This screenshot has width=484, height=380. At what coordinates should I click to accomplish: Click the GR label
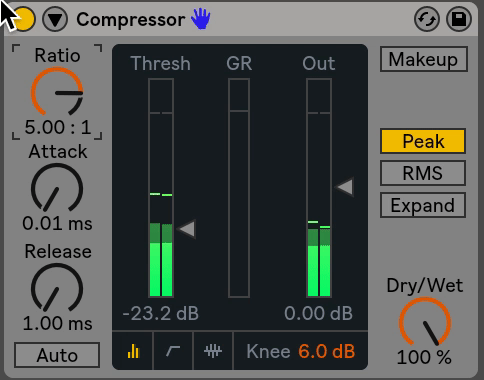pos(239,63)
